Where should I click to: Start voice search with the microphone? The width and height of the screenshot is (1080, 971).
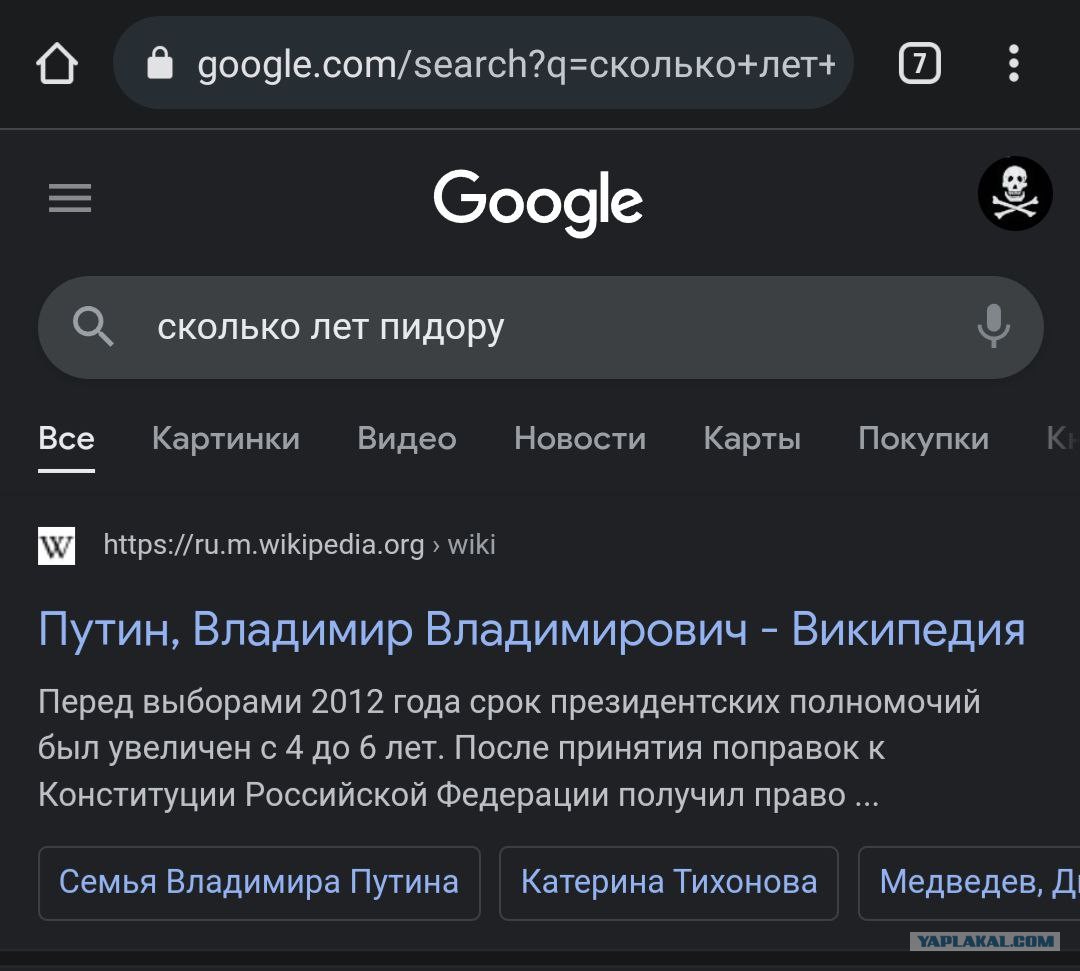[x=993, y=326]
